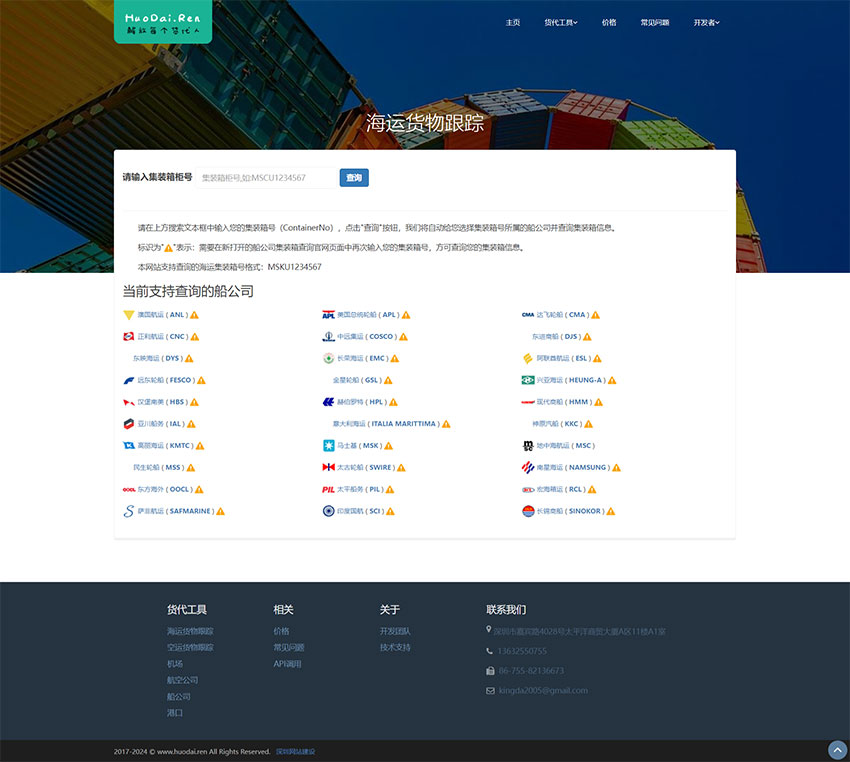Click the CNC red logo

point(128,337)
